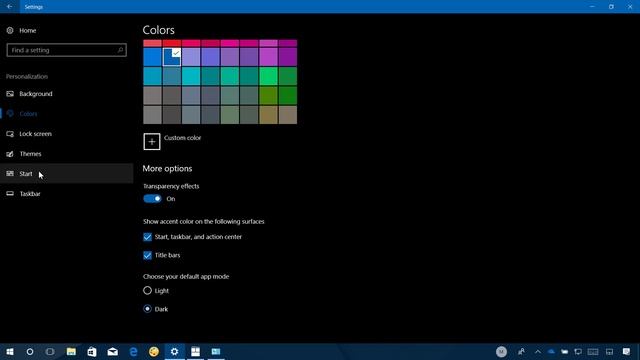Click the search magnifier icon
Screen dimensions: 640x360
tap(120, 50)
